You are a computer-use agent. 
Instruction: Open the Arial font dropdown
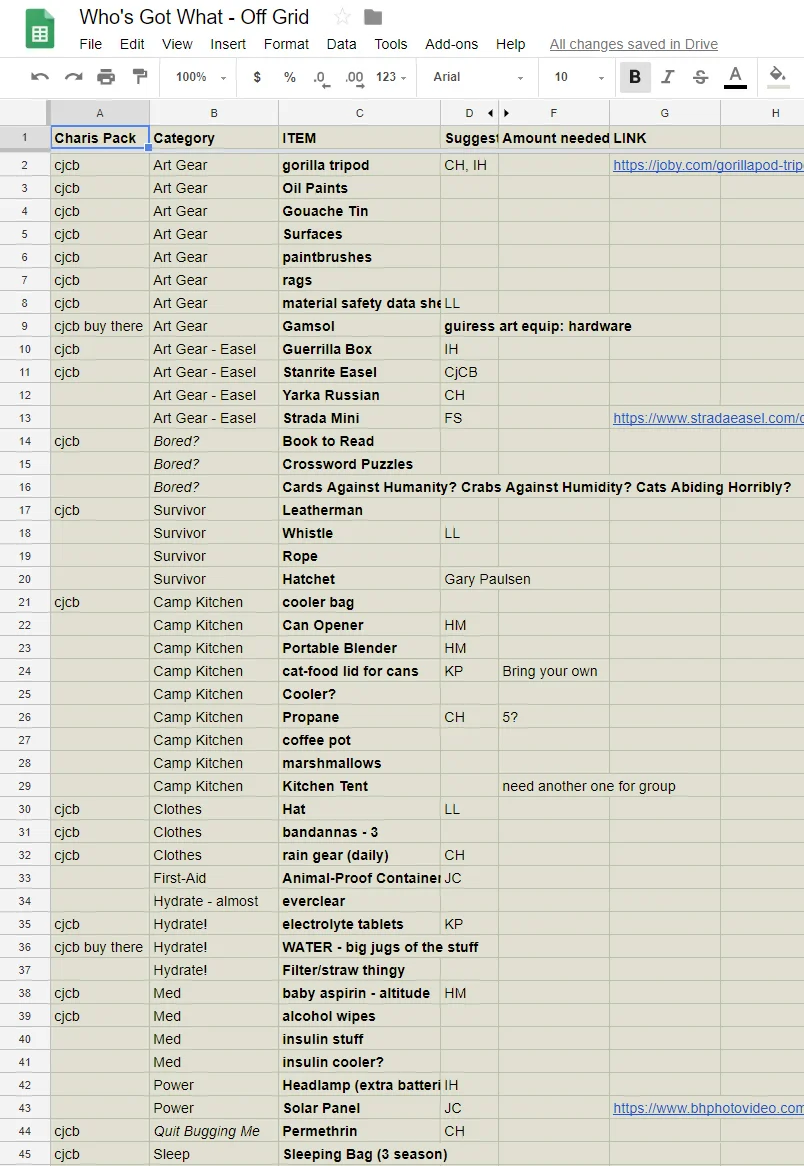point(478,77)
